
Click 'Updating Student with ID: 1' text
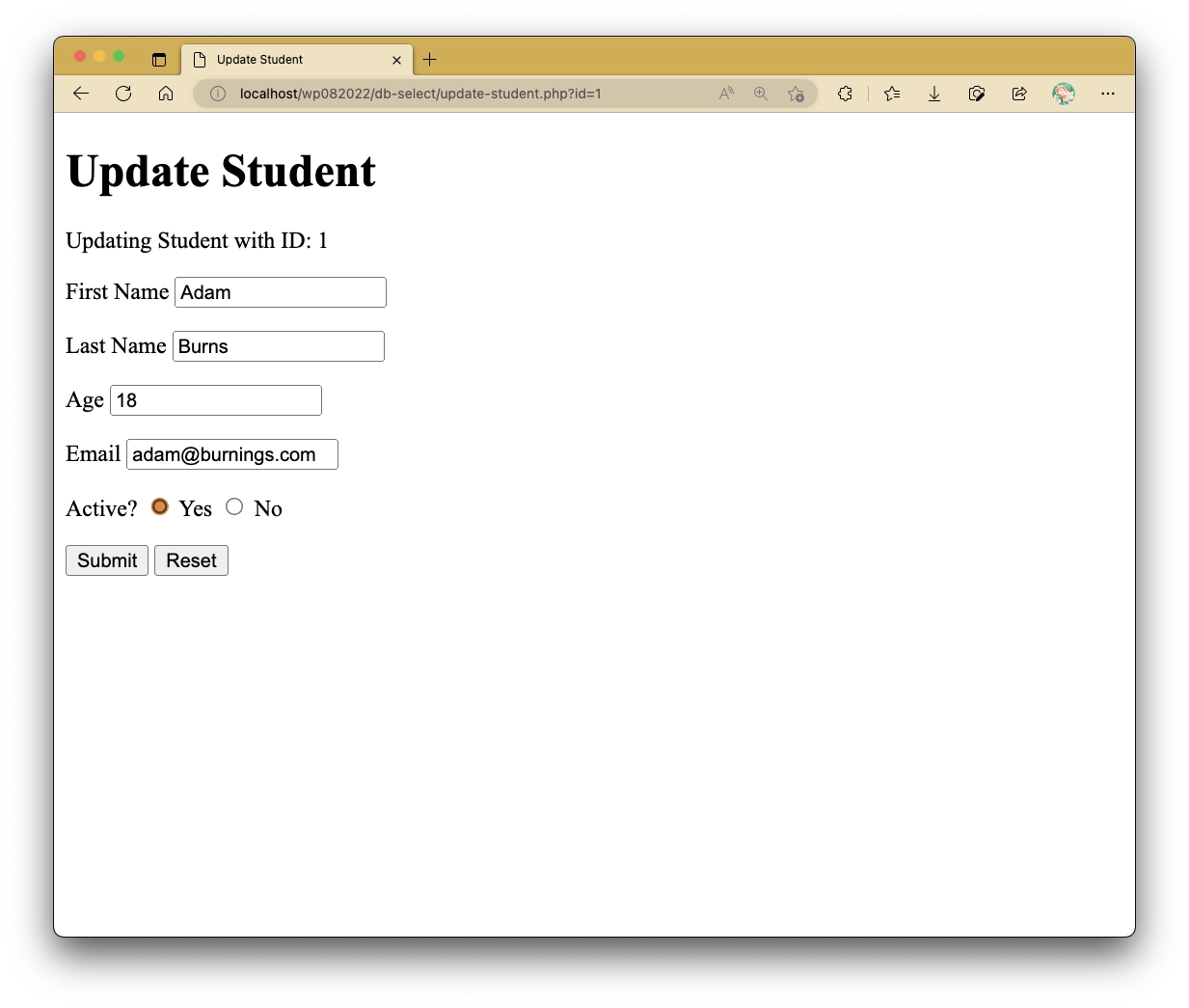click(197, 240)
